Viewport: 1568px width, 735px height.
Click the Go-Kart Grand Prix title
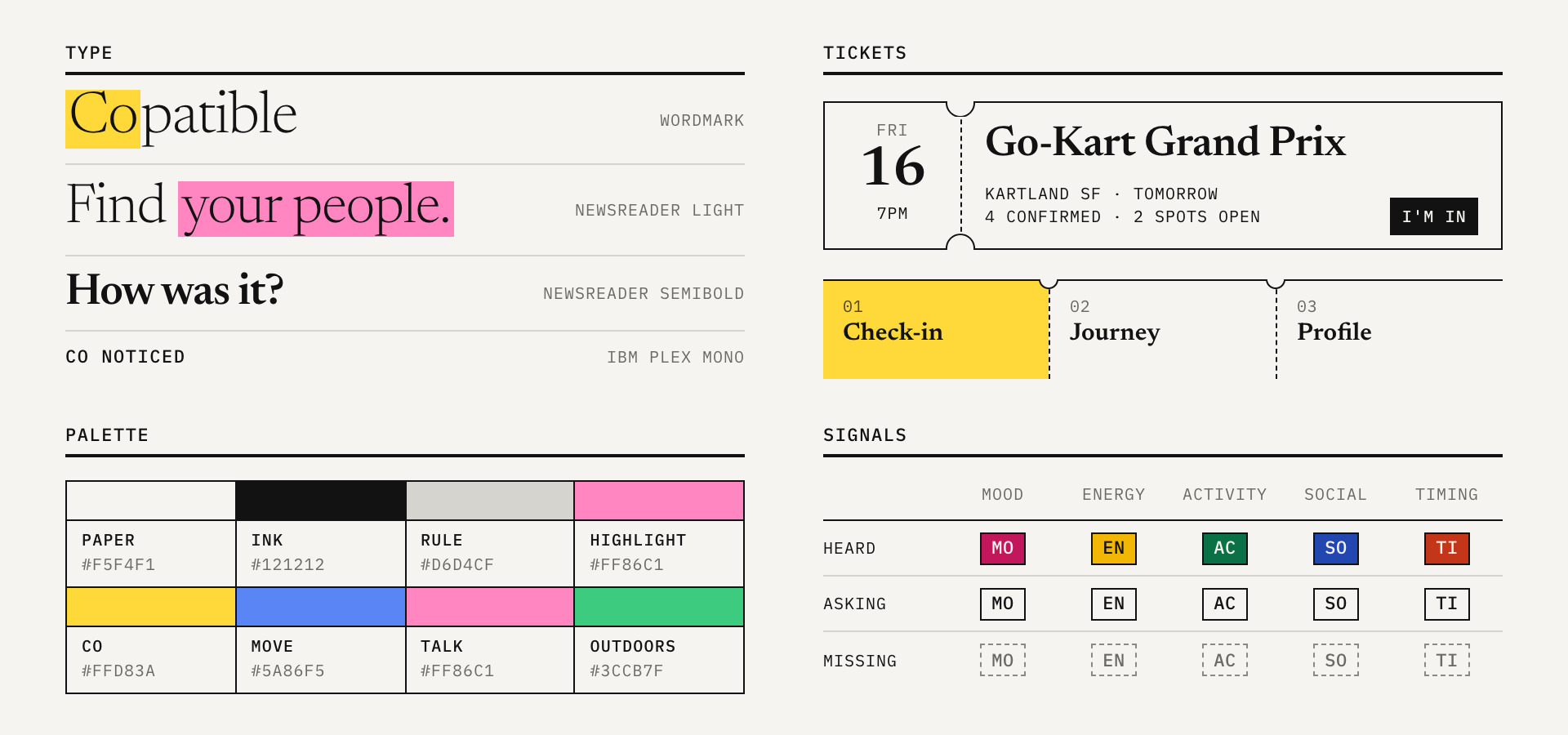tap(1165, 142)
